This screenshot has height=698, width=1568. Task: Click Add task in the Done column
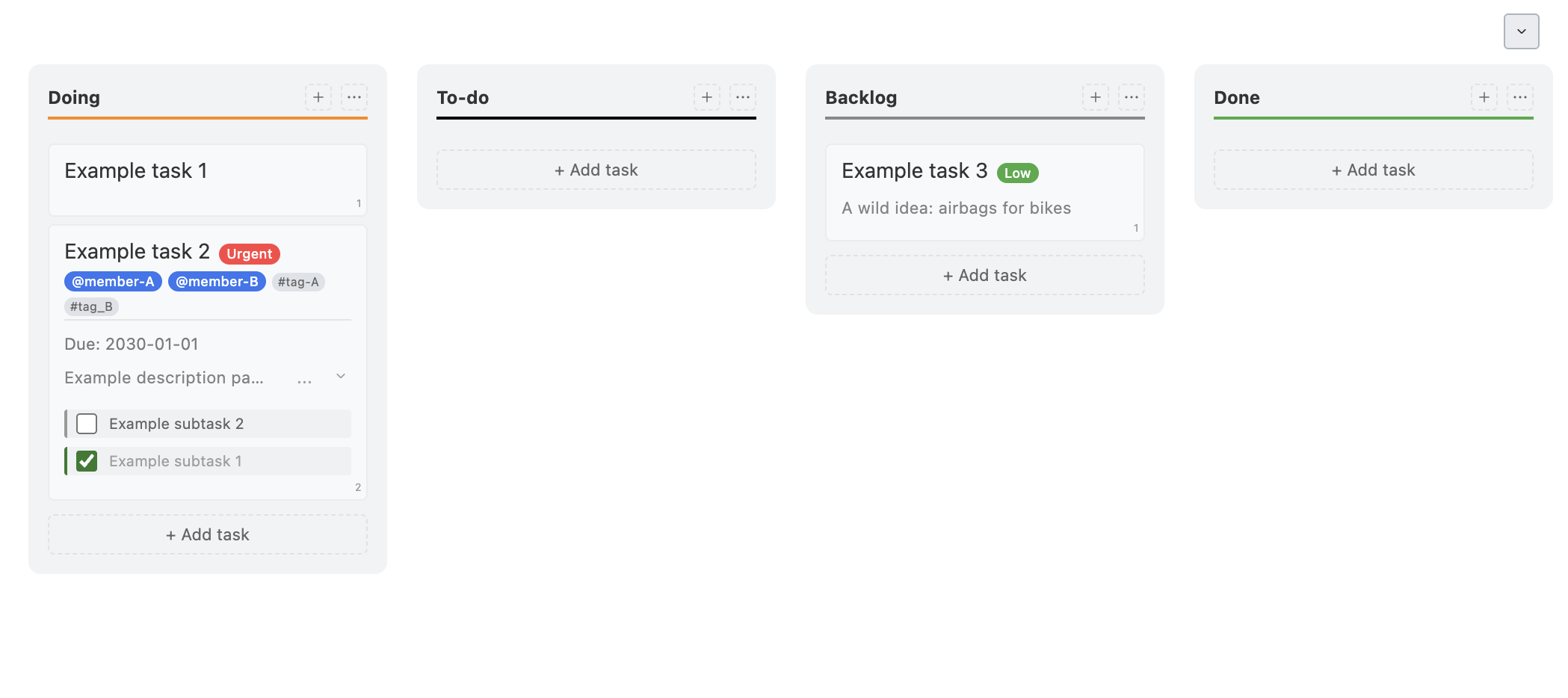pos(1374,170)
